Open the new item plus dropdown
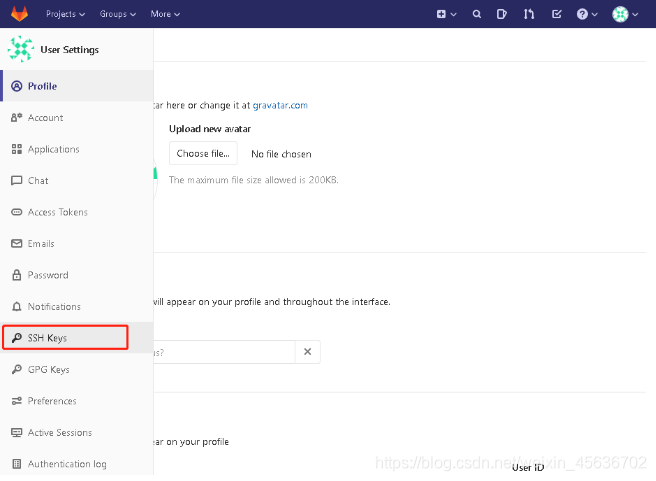Screen dimensions: 656x481 [x=446, y=14]
